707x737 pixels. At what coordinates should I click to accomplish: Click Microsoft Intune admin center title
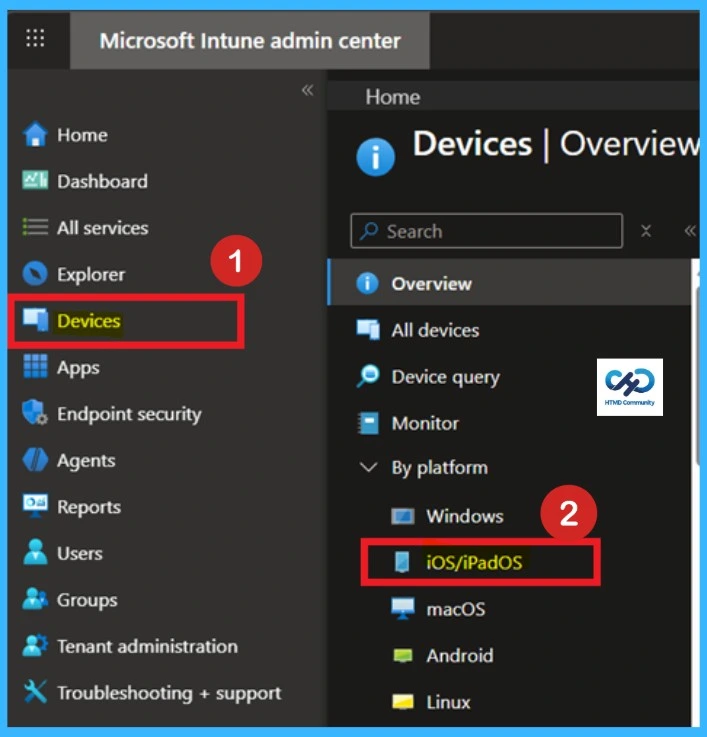[250, 41]
